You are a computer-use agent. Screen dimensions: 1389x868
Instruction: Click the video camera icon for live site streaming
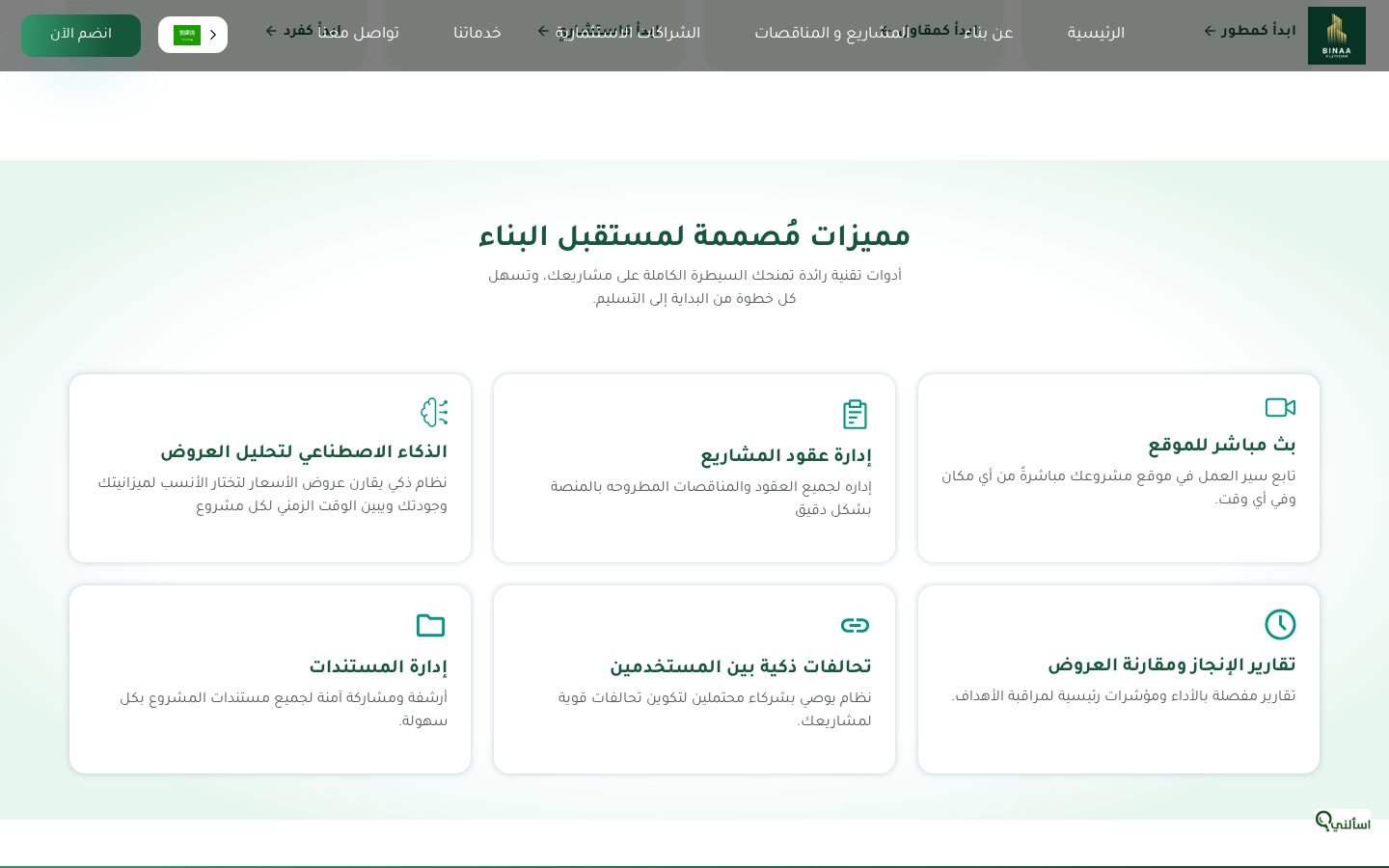[x=1280, y=407]
